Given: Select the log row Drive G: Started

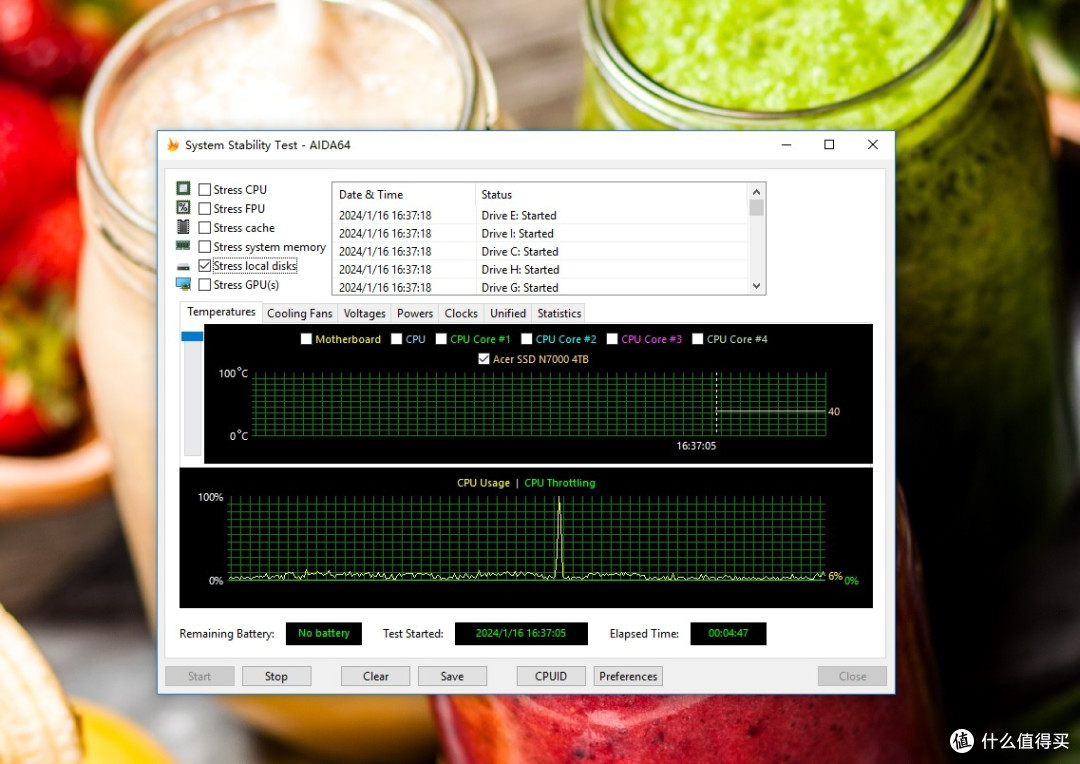Looking at the screenshot, I should [x=541, y=287].
